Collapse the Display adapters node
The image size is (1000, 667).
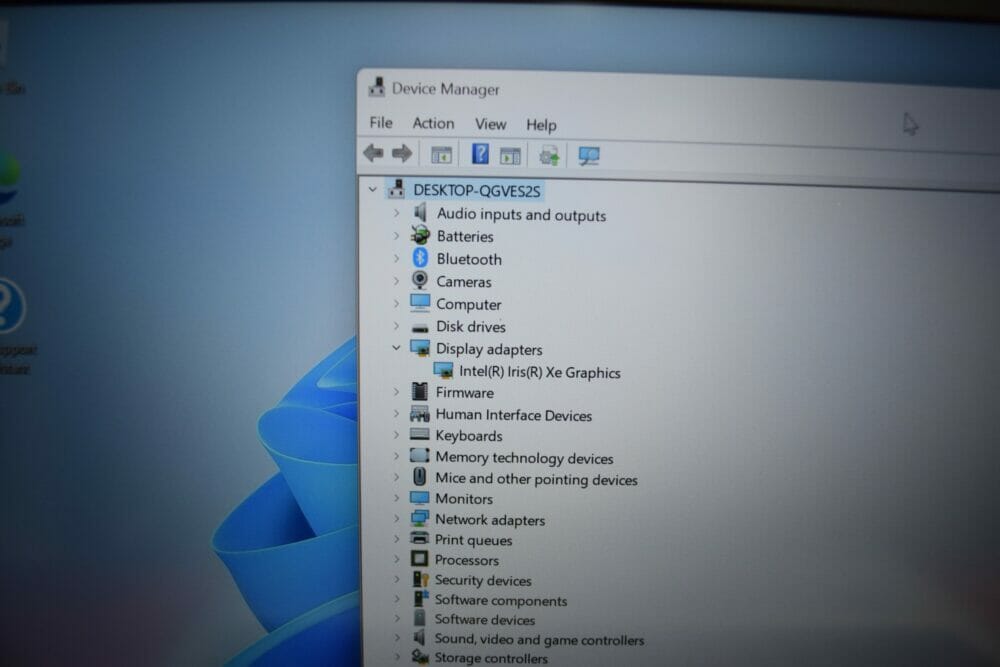tap(396, 348)
